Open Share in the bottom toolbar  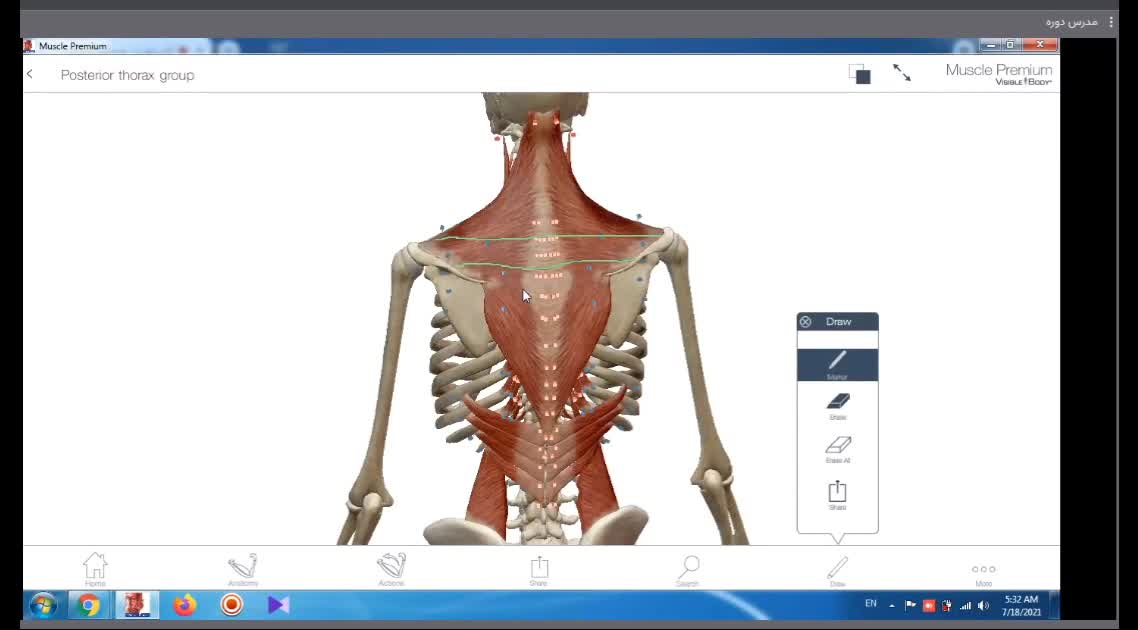539,570
